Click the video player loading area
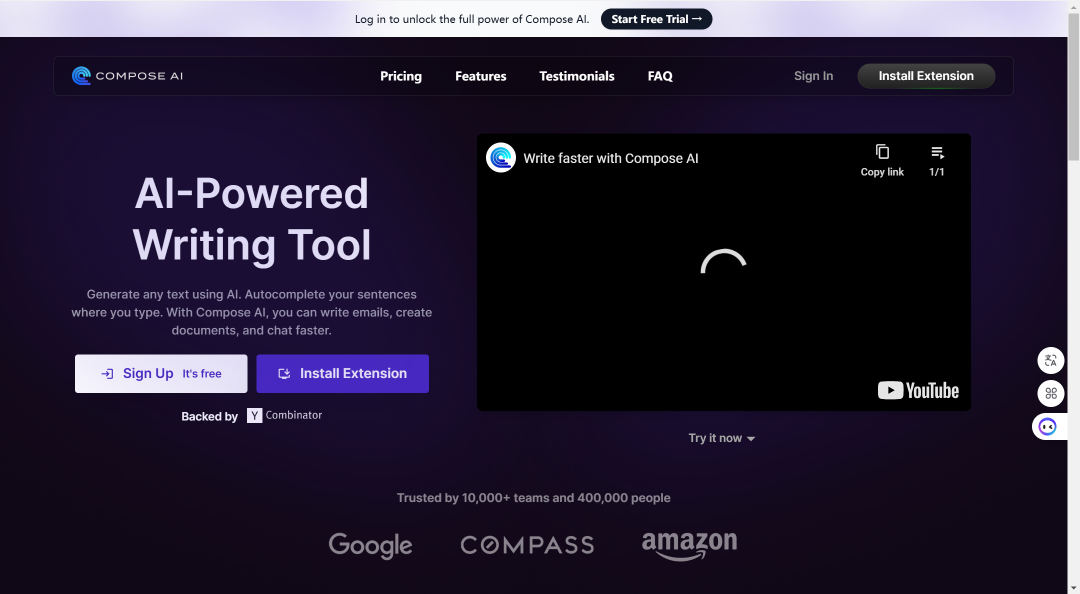The image size is (1080, 594). pos(723,272)
